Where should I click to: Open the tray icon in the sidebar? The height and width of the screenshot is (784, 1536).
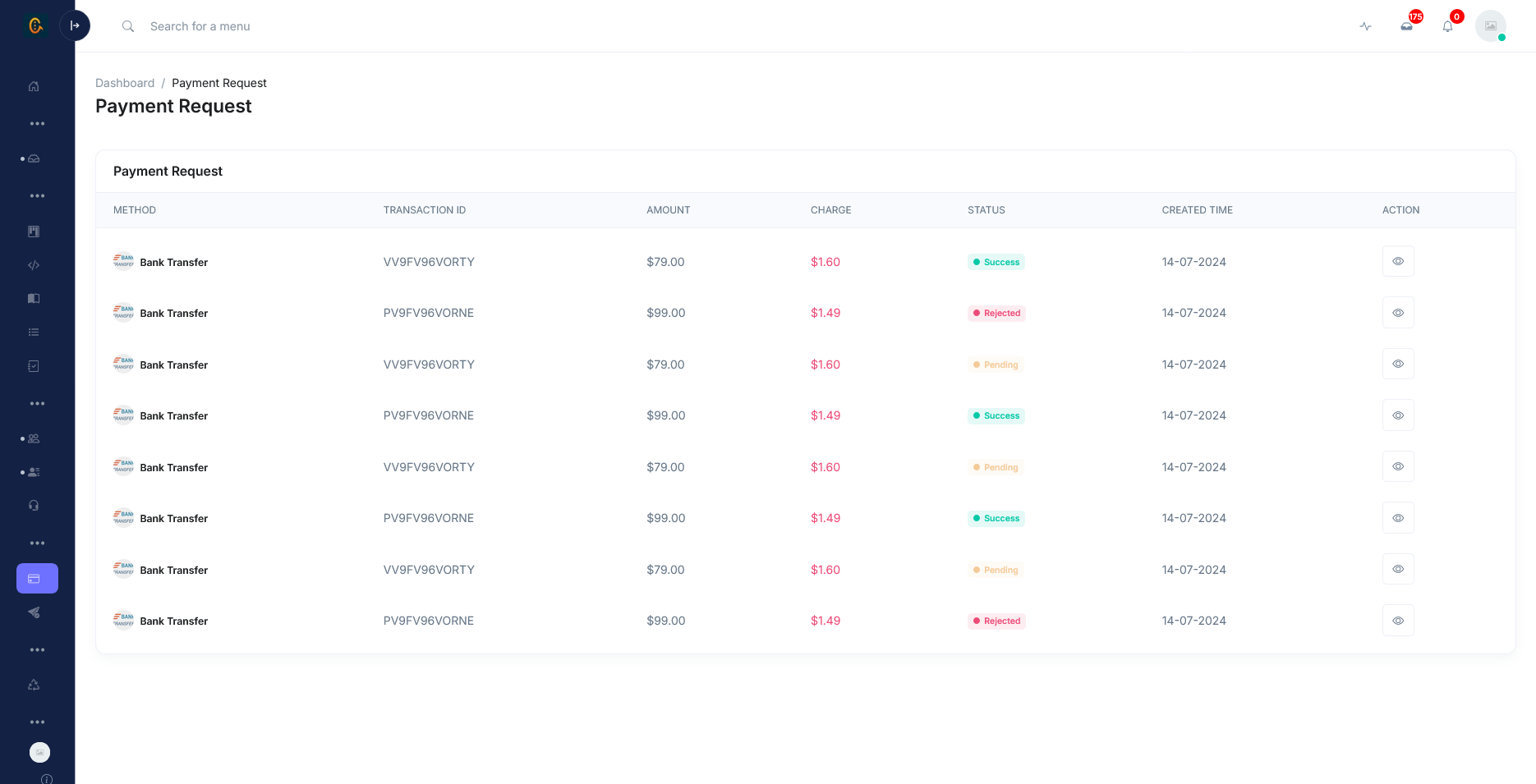click(34, 158)
